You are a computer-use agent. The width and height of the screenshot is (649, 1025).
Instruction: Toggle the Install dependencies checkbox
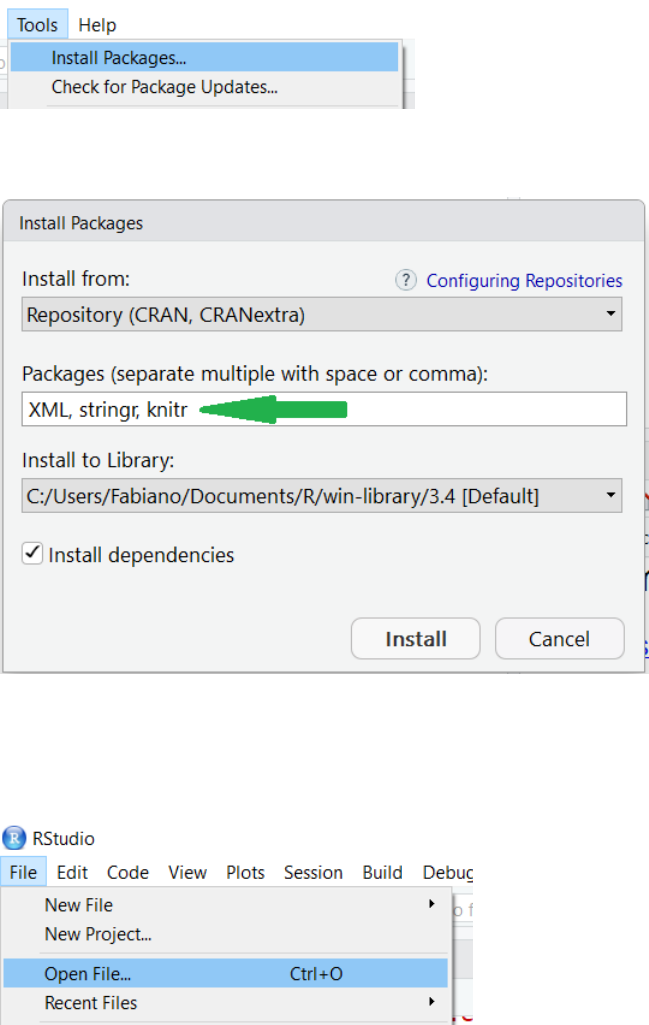pos(33,554)
